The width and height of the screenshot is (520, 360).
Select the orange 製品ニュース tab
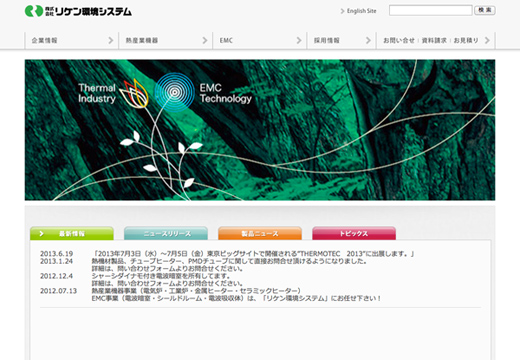click(x=260, y=233)
